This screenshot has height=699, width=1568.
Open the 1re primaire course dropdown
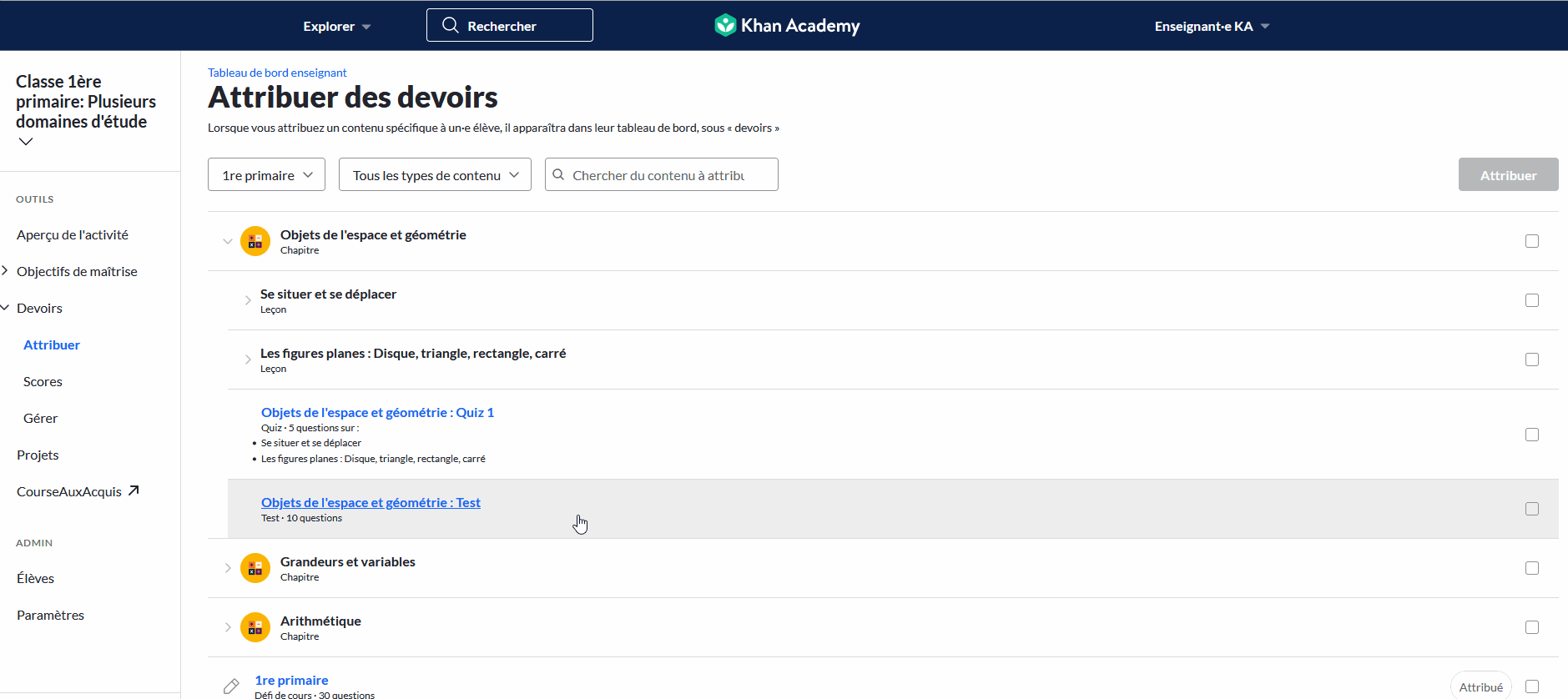coord(266,174)
